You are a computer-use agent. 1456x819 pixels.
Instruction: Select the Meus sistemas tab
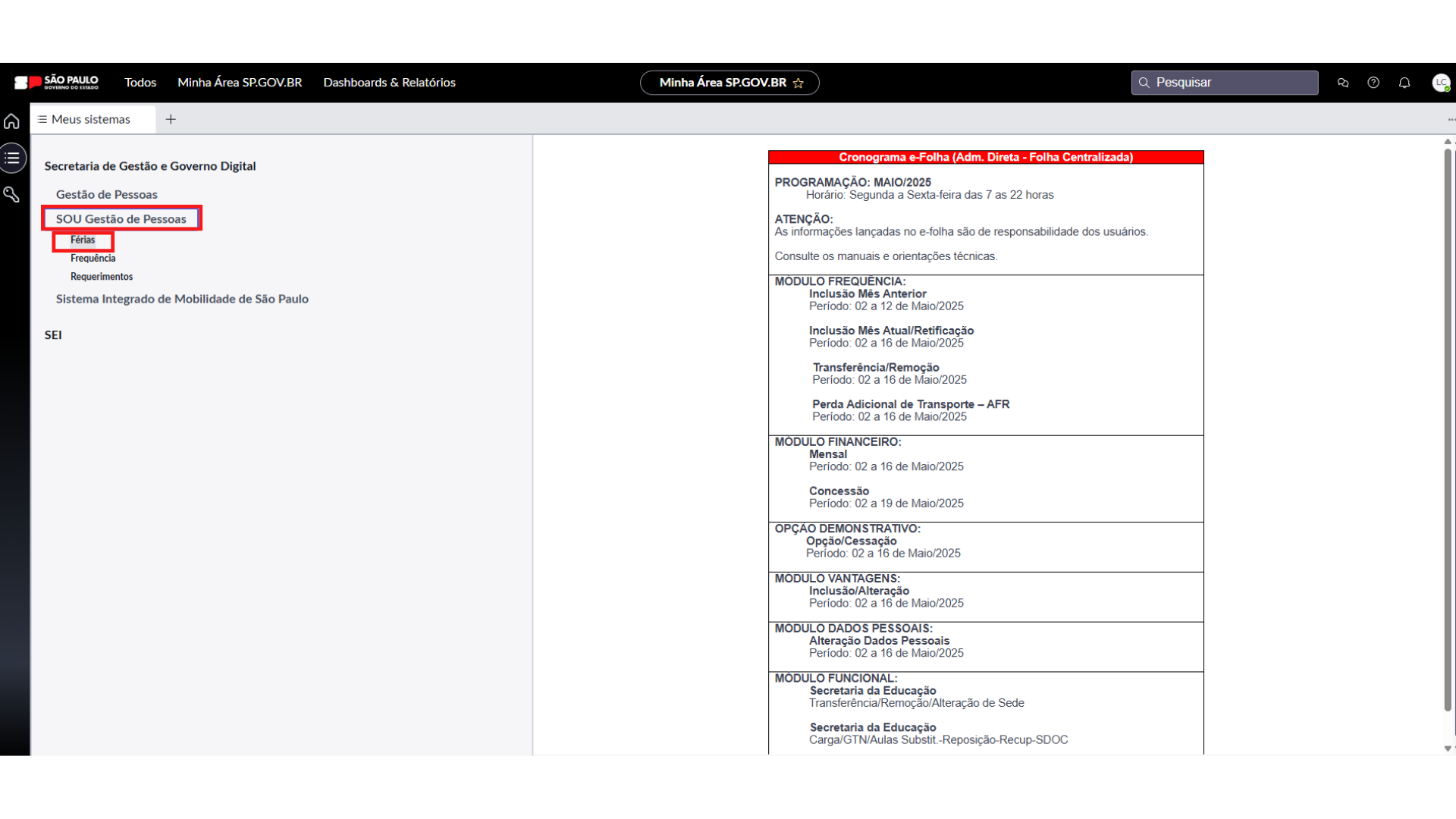(91, 119)
